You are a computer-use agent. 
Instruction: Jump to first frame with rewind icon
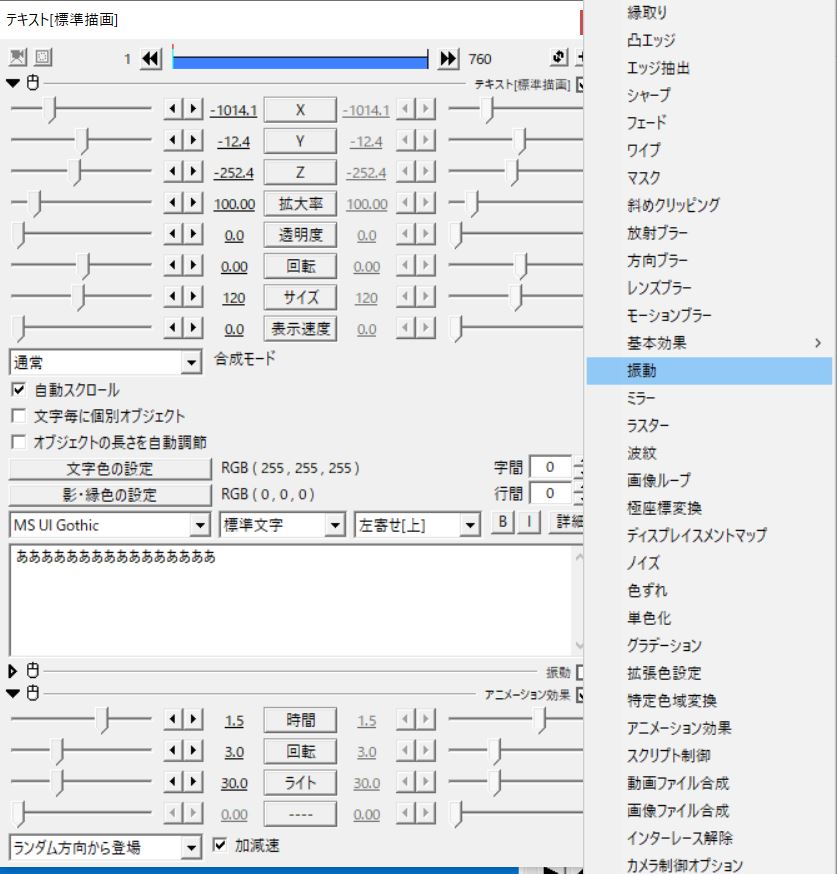pyautogui.click(x=151, y=58)
